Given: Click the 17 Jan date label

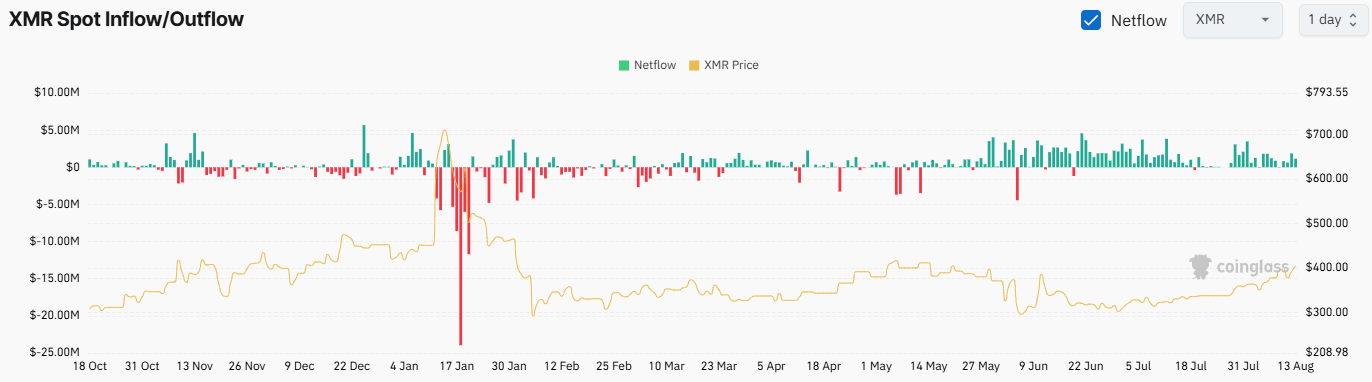Looking at the screenshot, I should 458,367.
